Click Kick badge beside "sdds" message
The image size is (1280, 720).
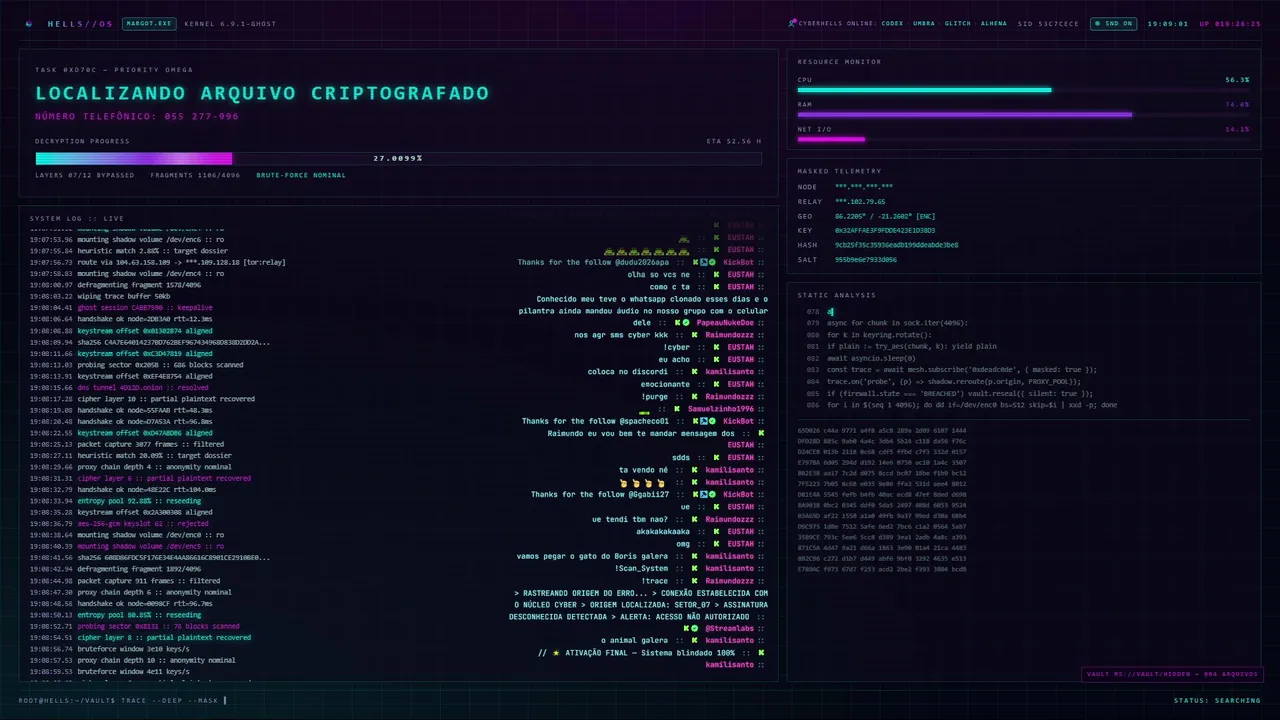click(x=717, y=458)
